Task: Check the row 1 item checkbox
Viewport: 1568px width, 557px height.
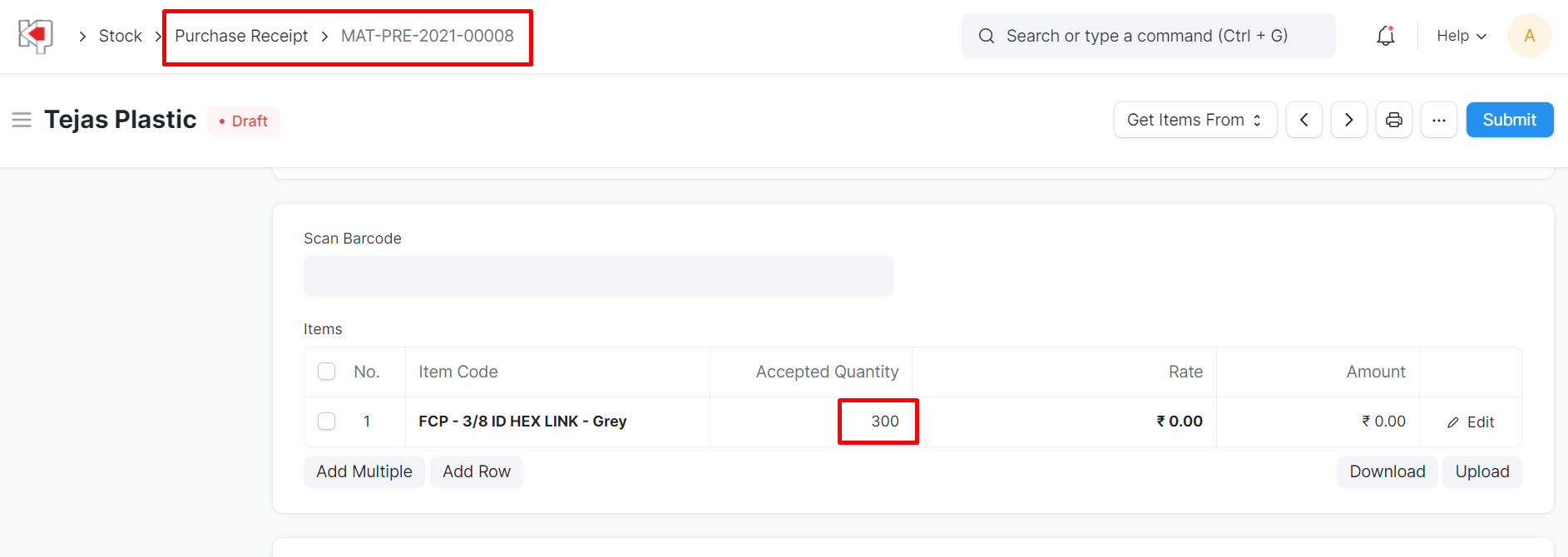Action: pos(327,421)
